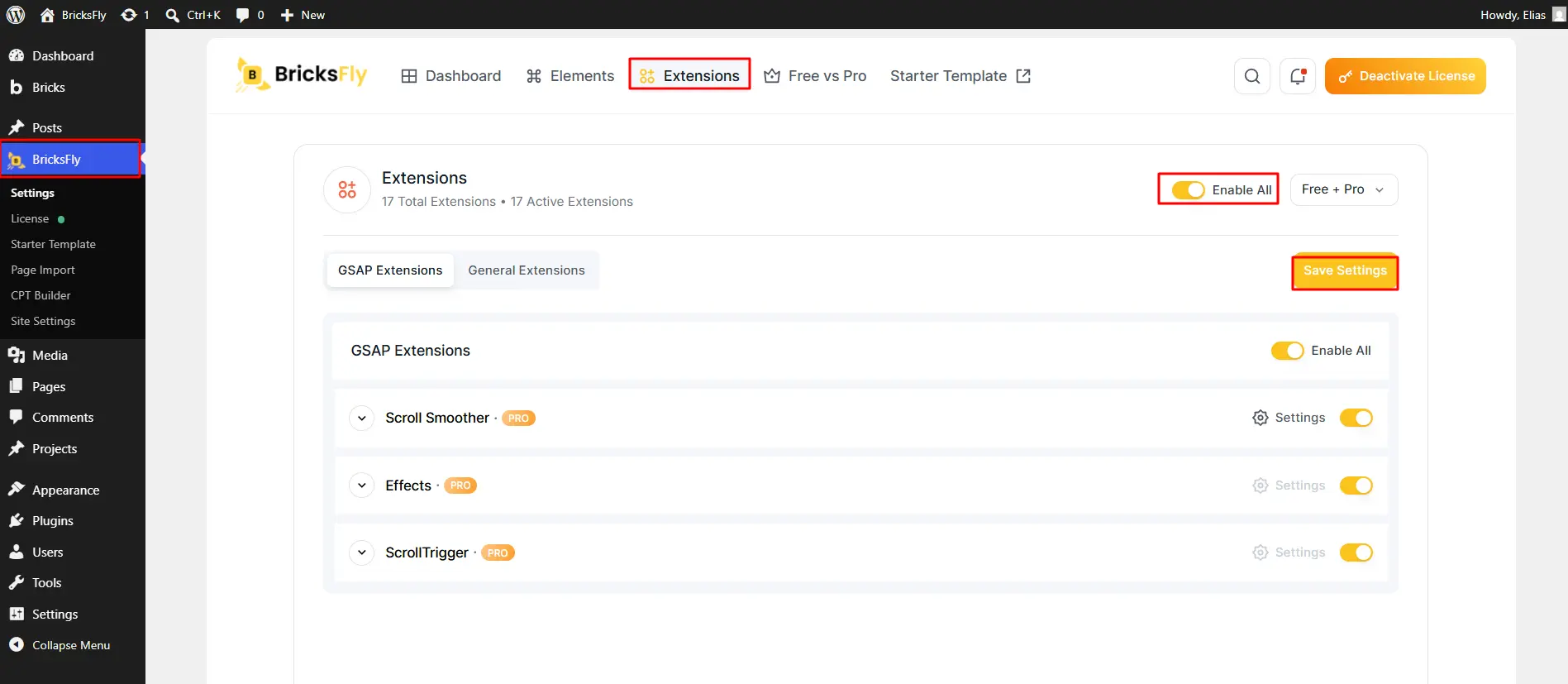This screenshot has height=684, width=1568.
Task: Click the updates icon in admin bar
Action: click(129, 15)
